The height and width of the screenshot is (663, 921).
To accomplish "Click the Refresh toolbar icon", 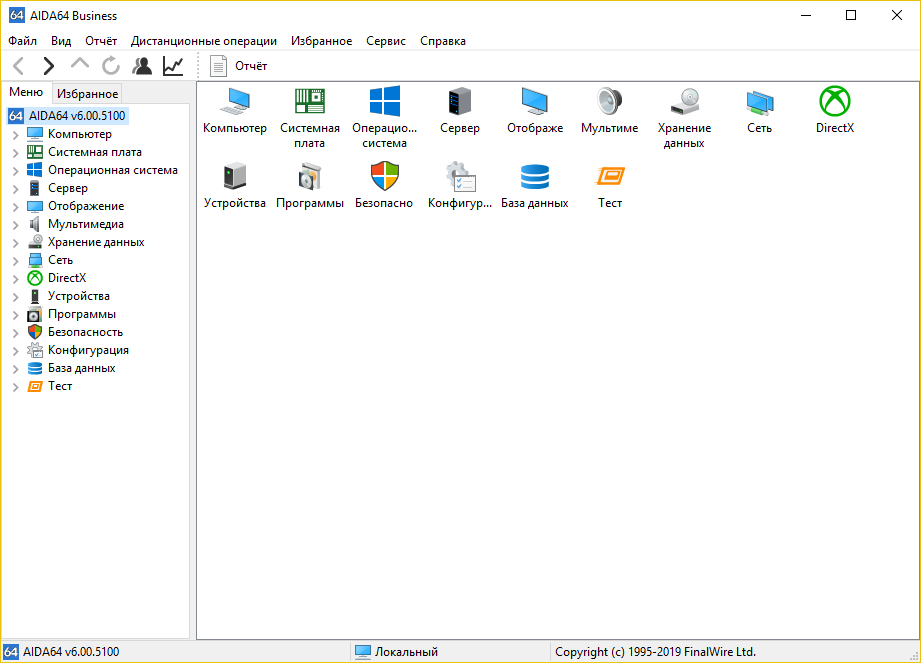I will [110, 66].
